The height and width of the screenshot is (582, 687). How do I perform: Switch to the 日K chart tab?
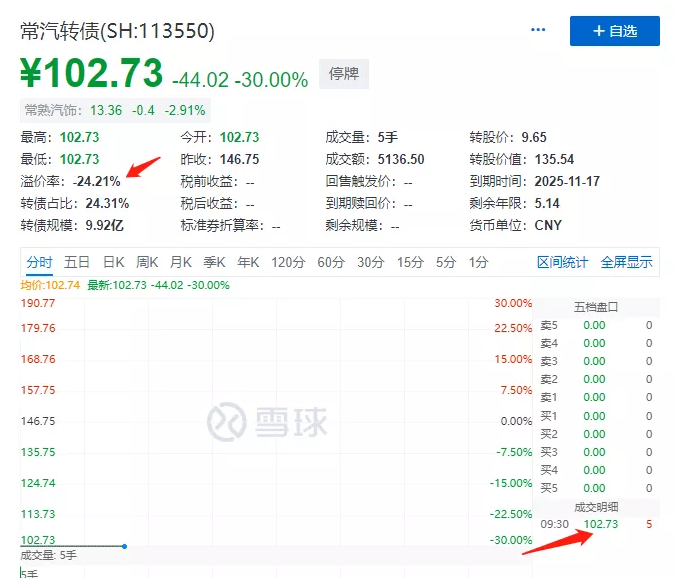(113, 262)
